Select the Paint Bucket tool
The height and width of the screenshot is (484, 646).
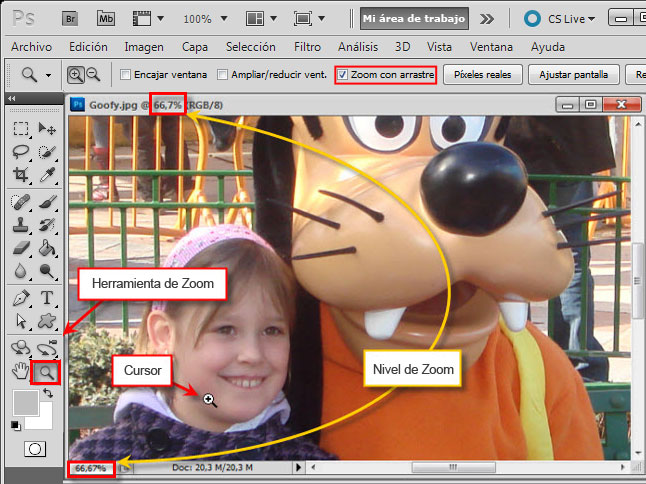pyautogui.click(x=47, y=248)
